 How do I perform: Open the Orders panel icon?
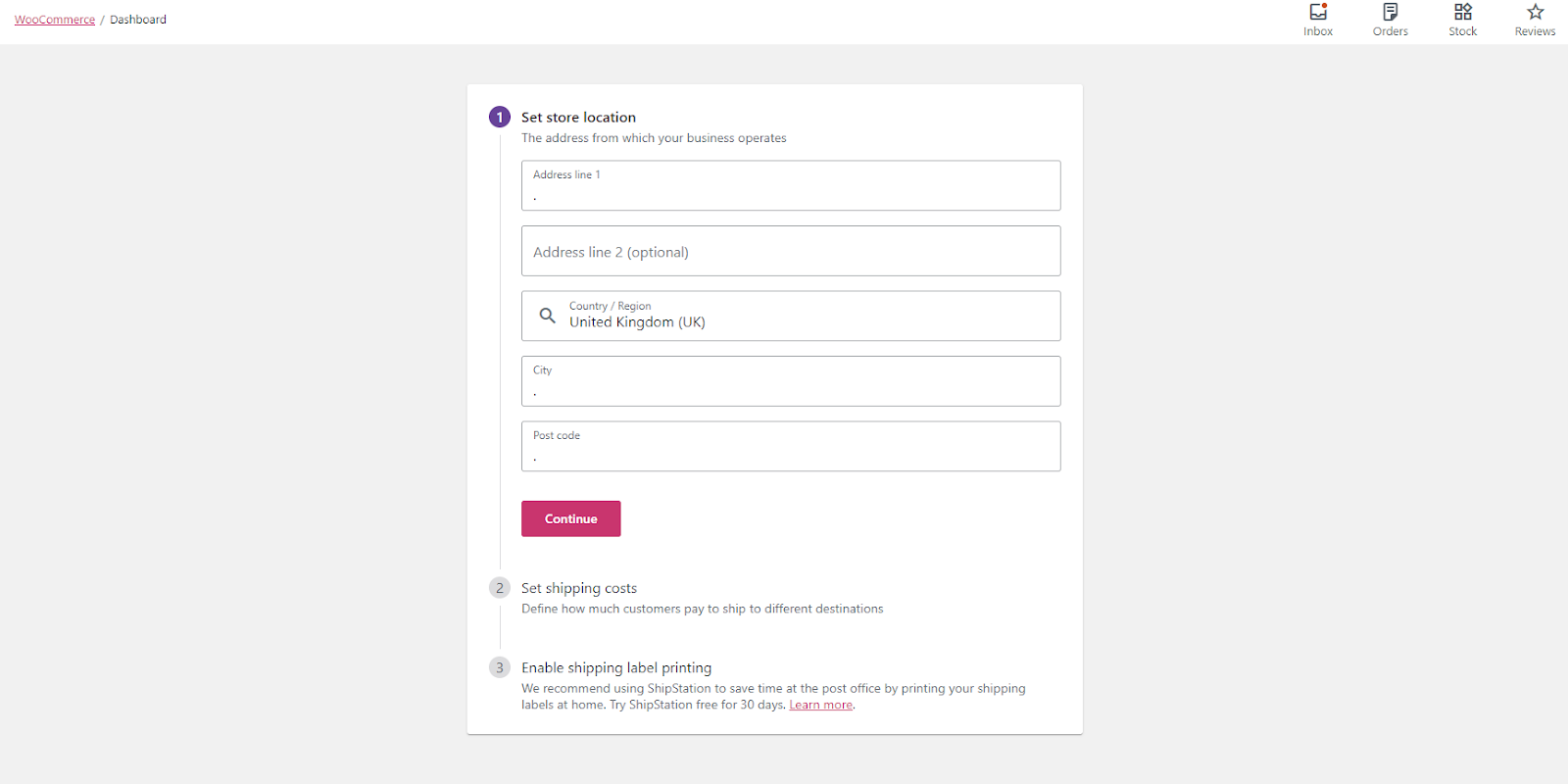(x=1390, y=13)
